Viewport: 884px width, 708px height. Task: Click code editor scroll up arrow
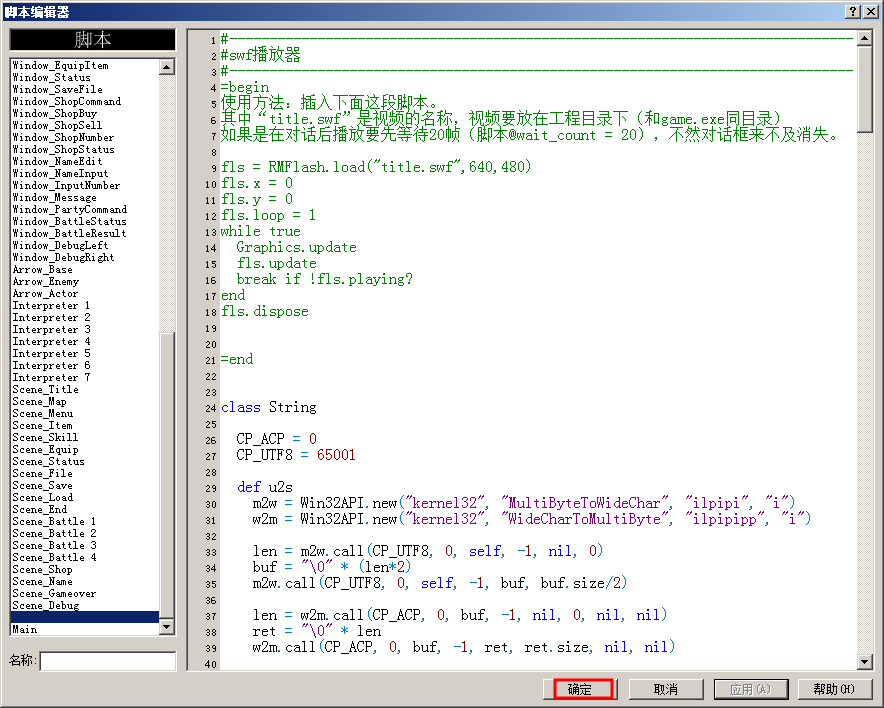864,38
